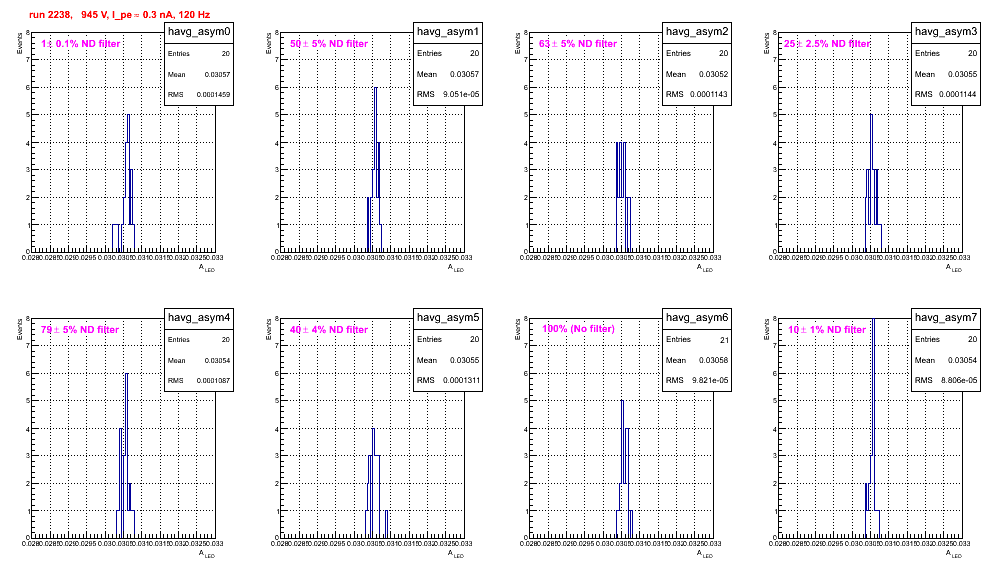Click the A_LED axis title under havg_asym3
This screenshot has width=996, height=572.
click(954, 268)
